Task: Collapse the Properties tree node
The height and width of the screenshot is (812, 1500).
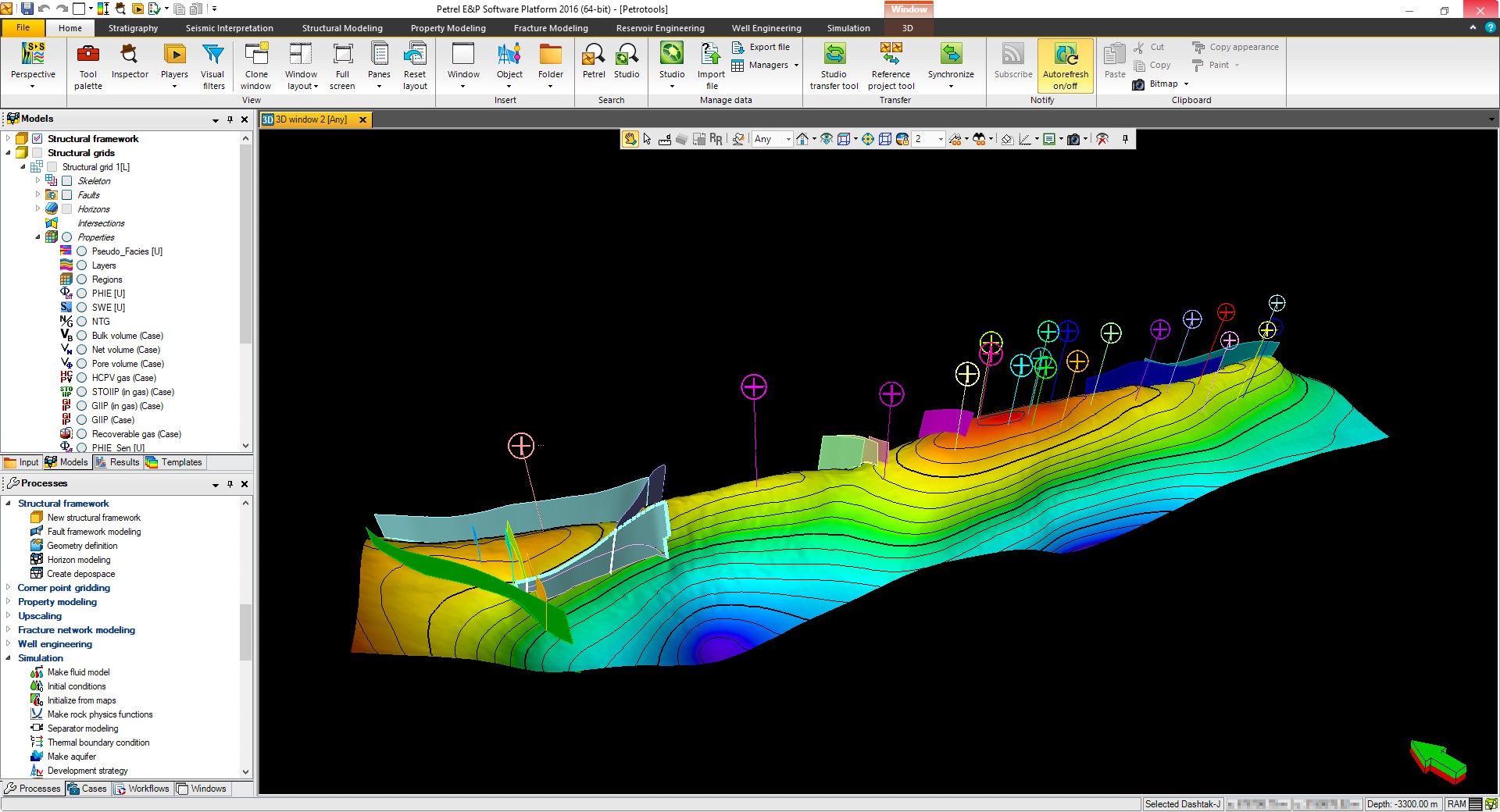Action: click(x=37, y=237)
